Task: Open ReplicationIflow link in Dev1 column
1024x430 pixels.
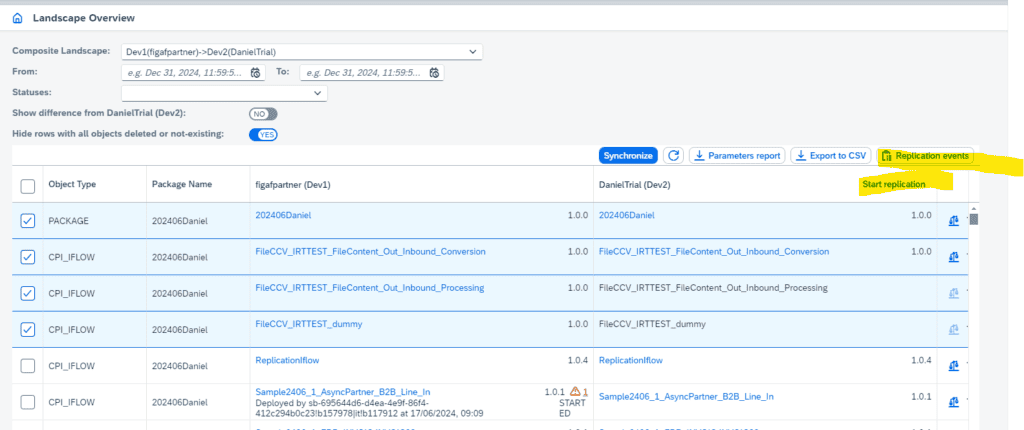Action: [x=287, y=360]
